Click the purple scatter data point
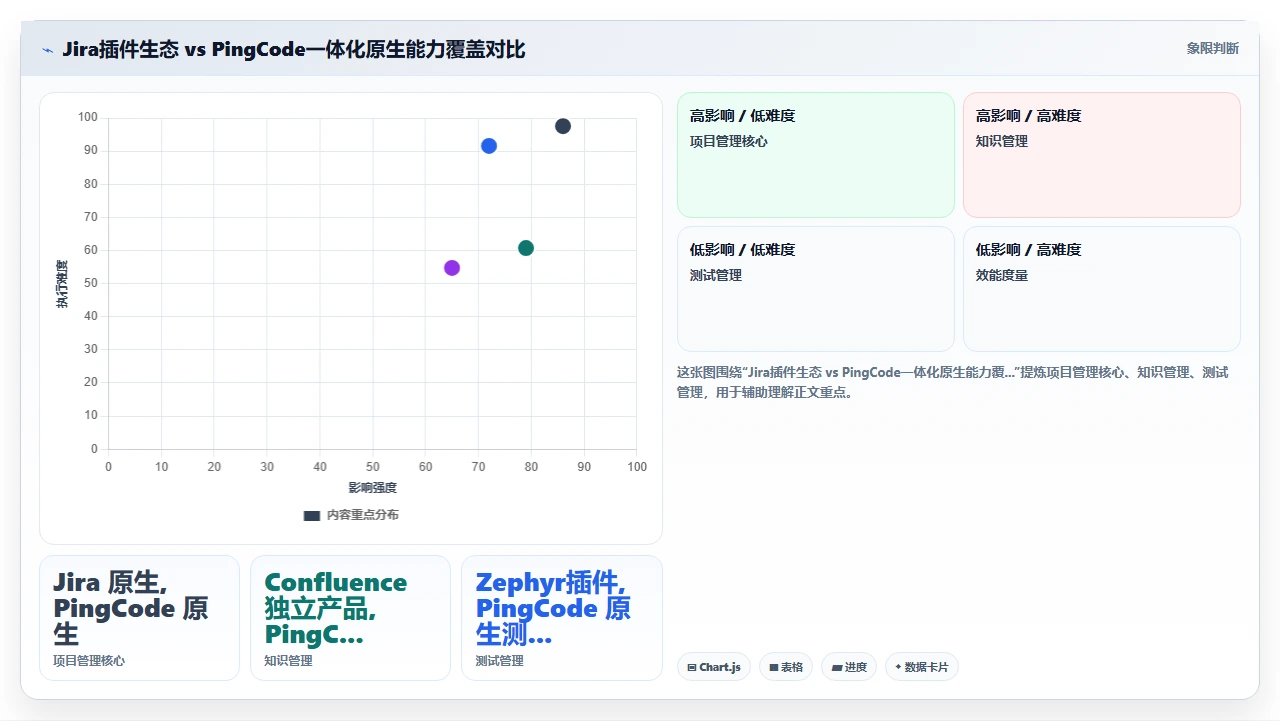1280x721 pixels. [x=452, y=268]
